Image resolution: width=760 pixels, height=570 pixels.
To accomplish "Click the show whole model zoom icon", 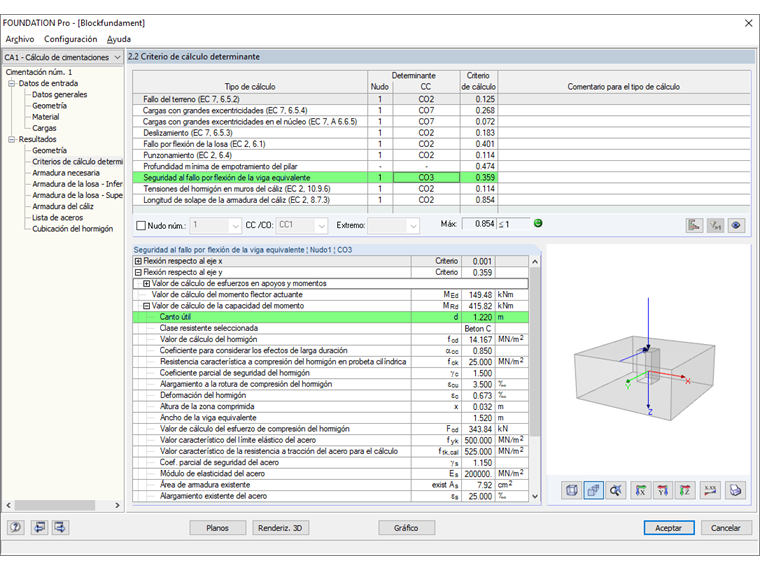I will [x=616, y=491].
